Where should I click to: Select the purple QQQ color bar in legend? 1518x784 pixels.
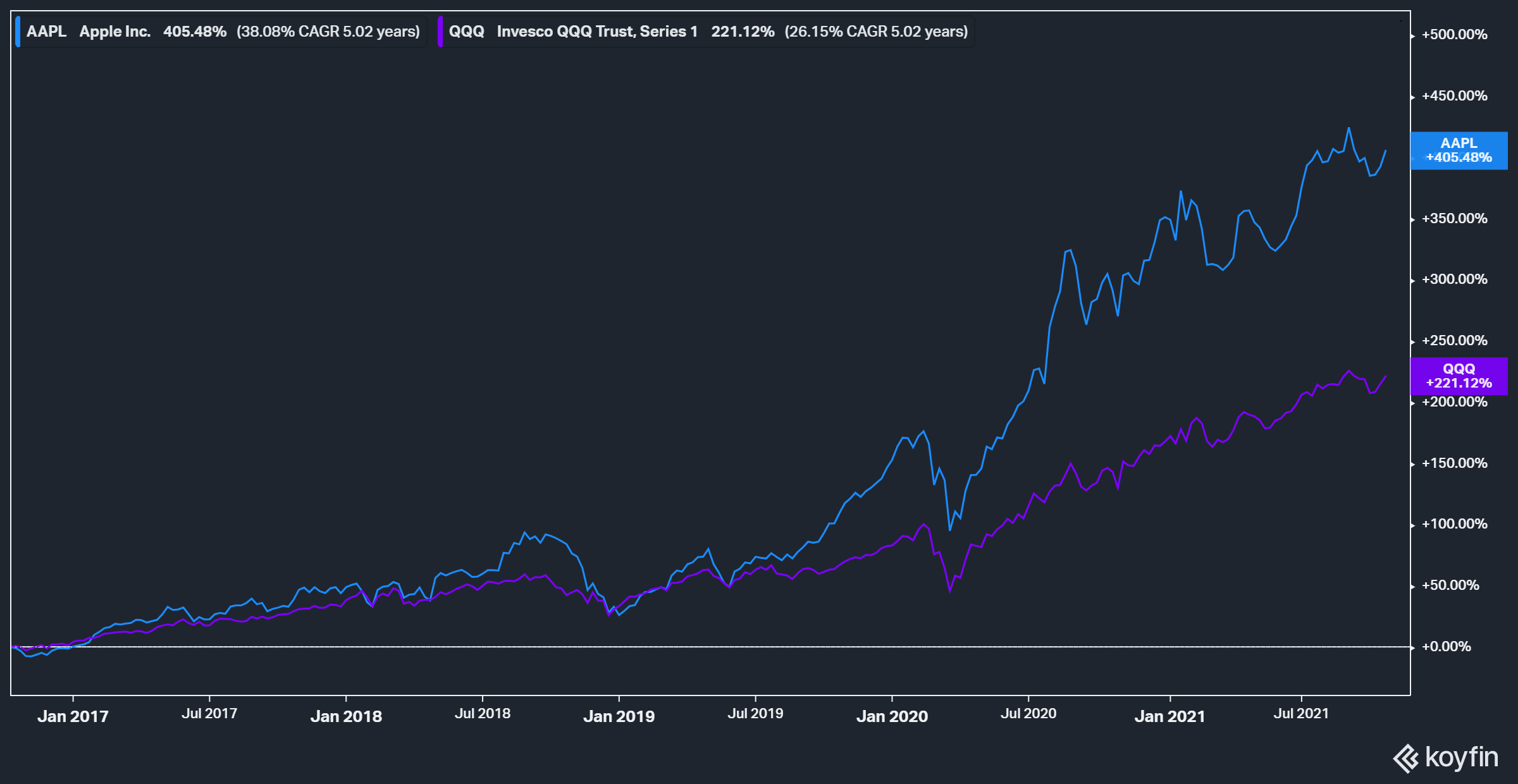(x=440, y=31)
